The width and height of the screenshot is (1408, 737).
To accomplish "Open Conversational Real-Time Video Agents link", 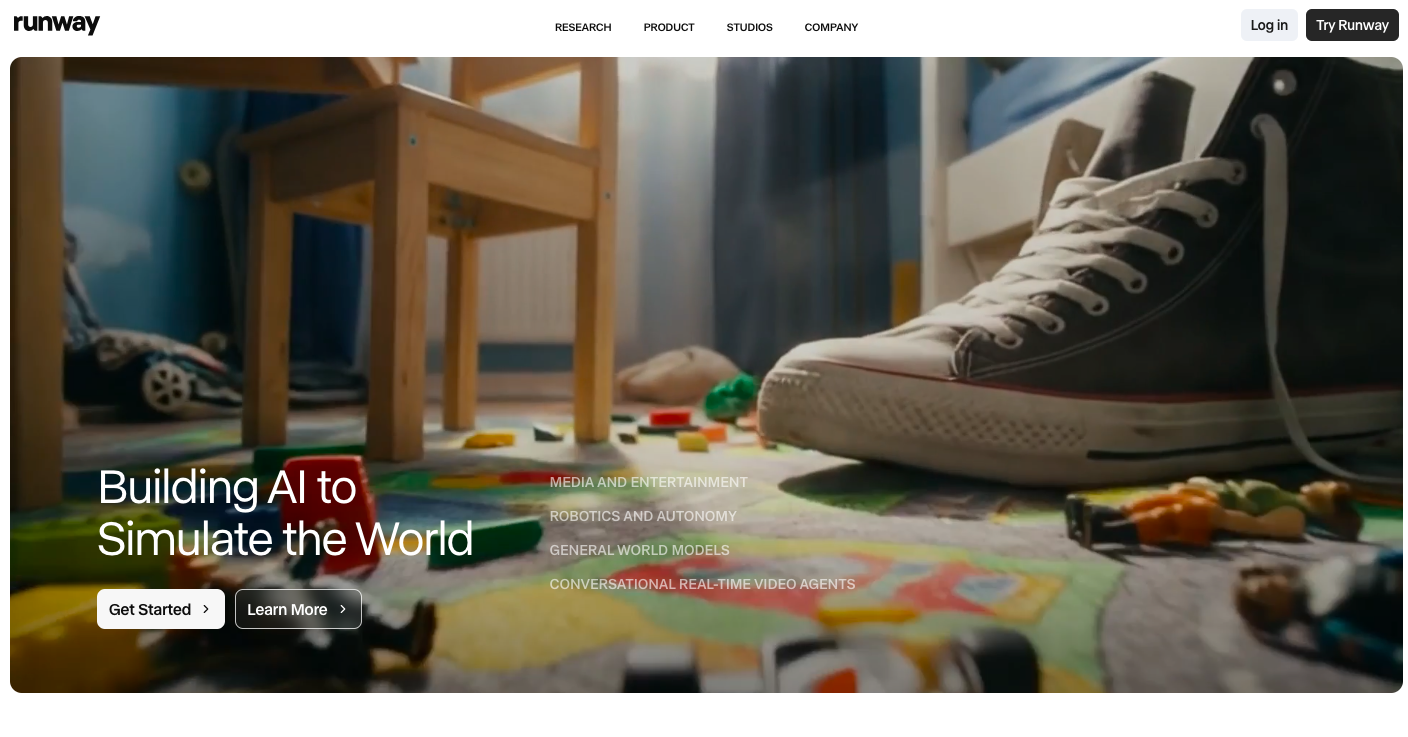I will 702,584.
